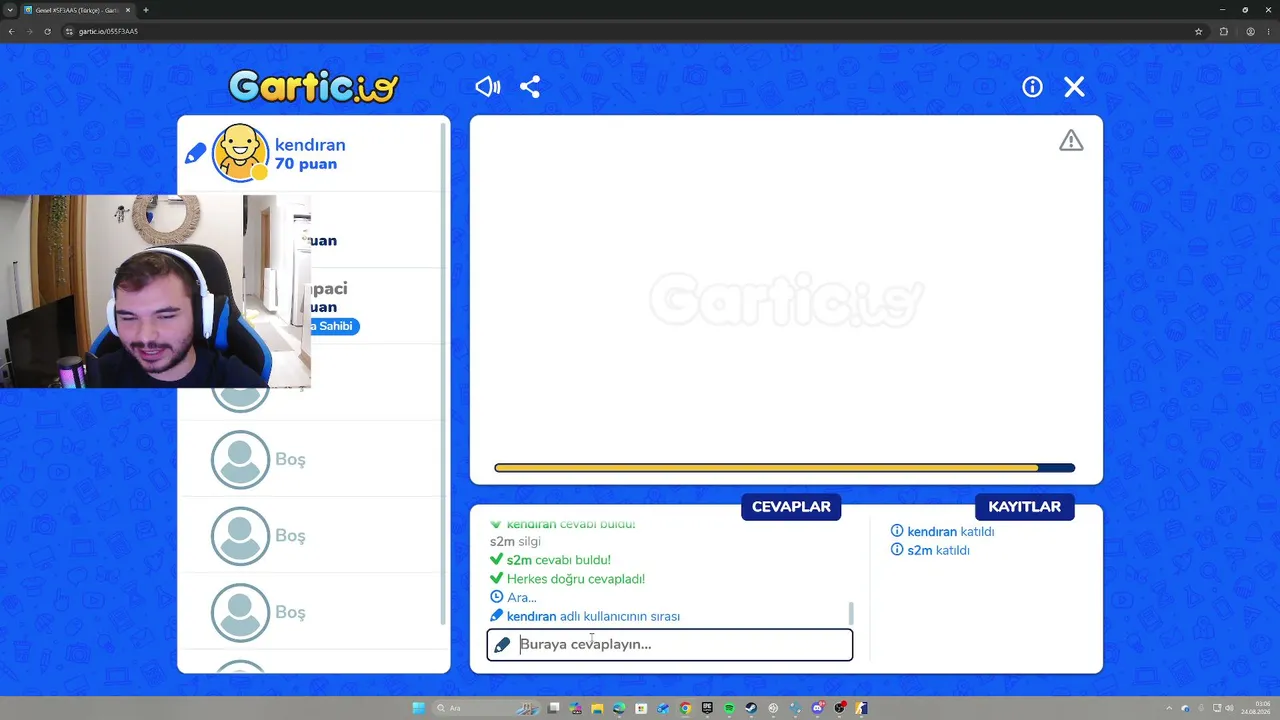Open the CEVAPLAR tab

coord(791,507)
